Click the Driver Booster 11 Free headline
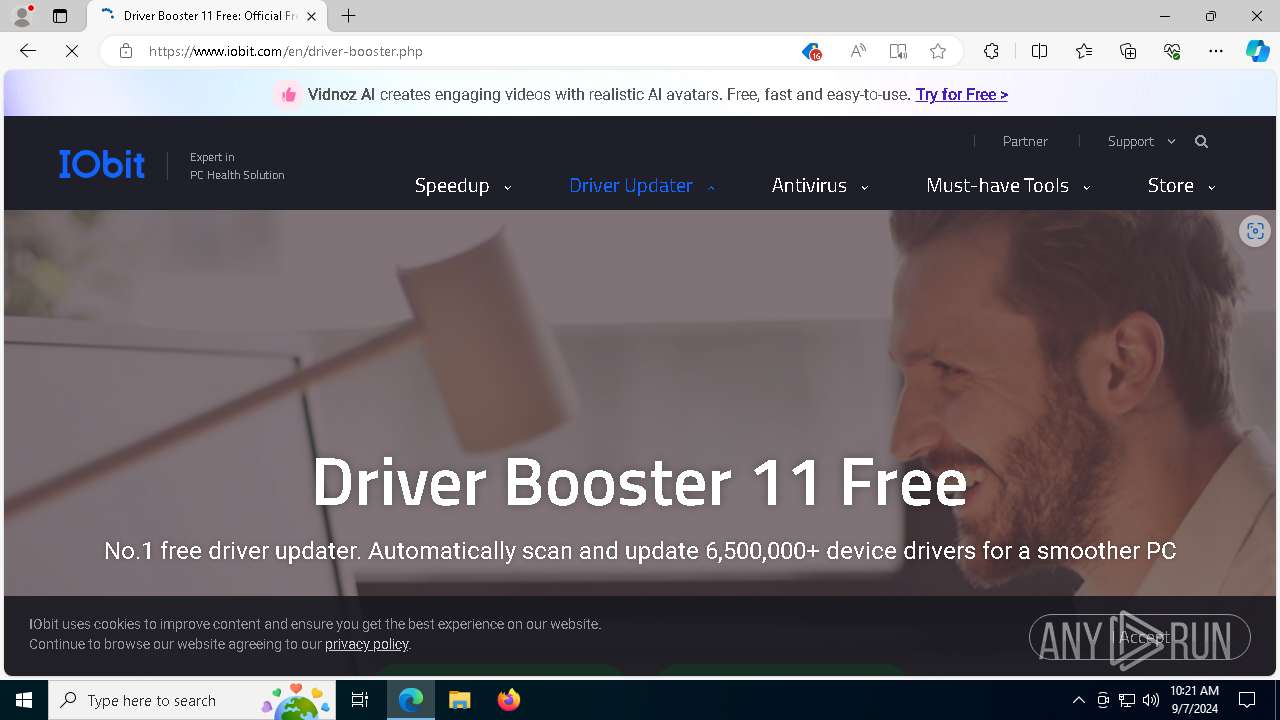 pyautogui.click(x=640, y=483)
